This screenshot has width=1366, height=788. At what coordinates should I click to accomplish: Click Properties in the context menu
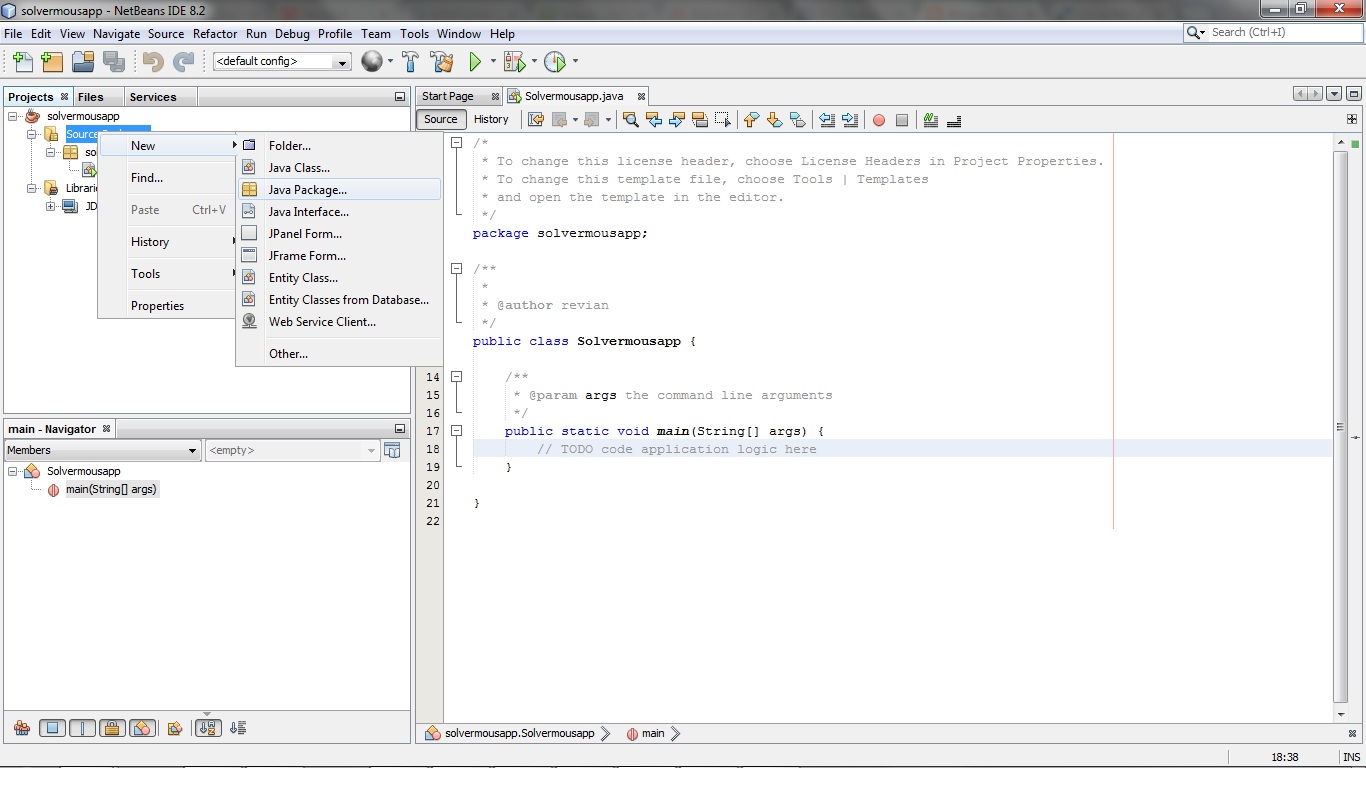tap(157, 305)
